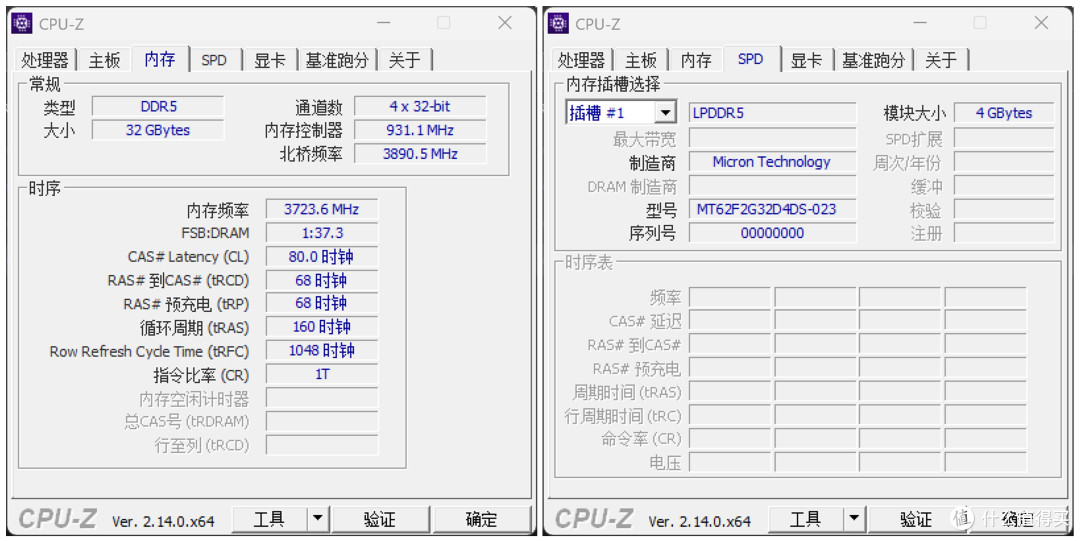
Task: Open 主板 tab in right window
Action: [x=641, y=60]
